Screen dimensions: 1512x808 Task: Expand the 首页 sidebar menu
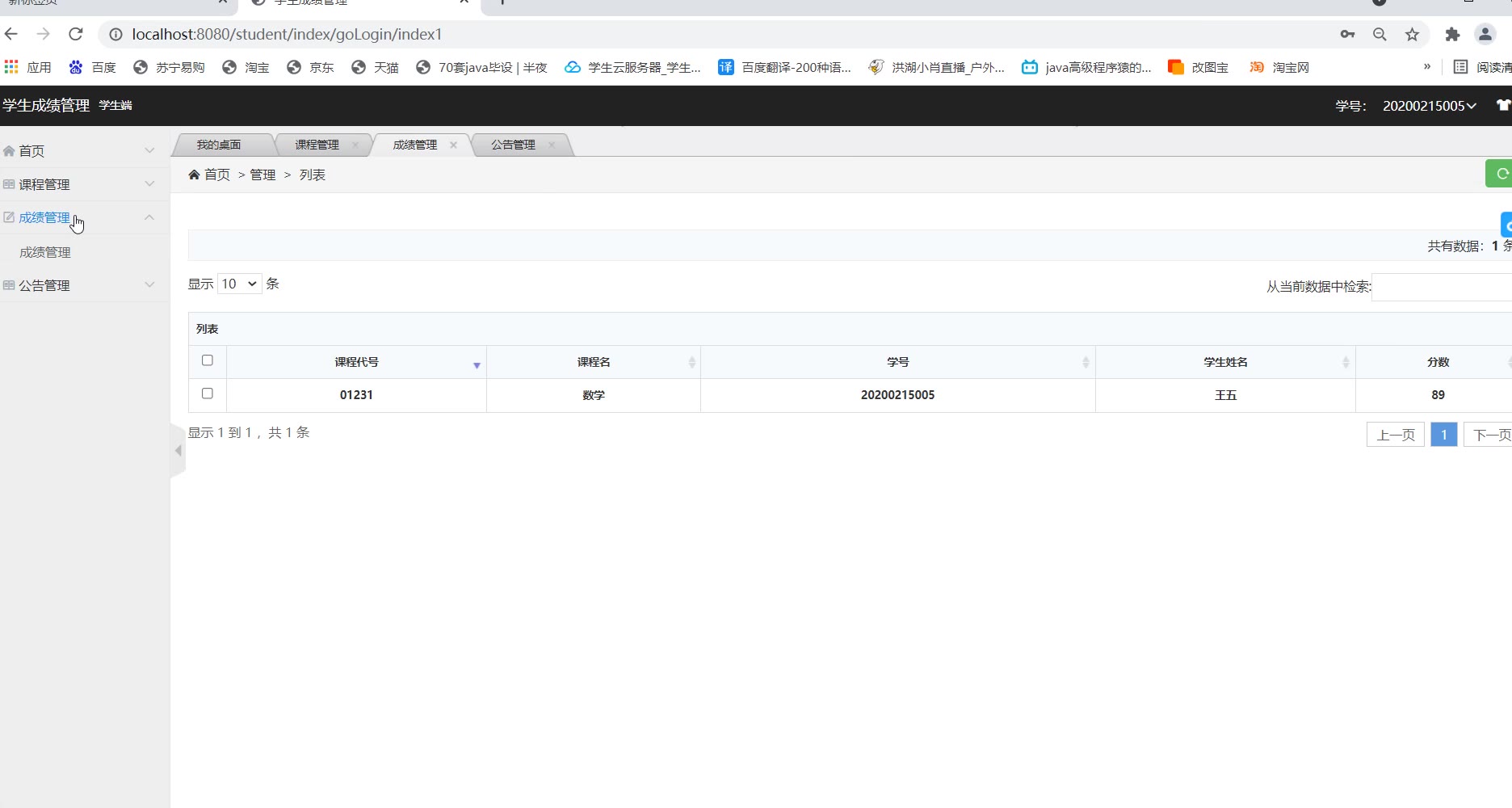(84, 151)
